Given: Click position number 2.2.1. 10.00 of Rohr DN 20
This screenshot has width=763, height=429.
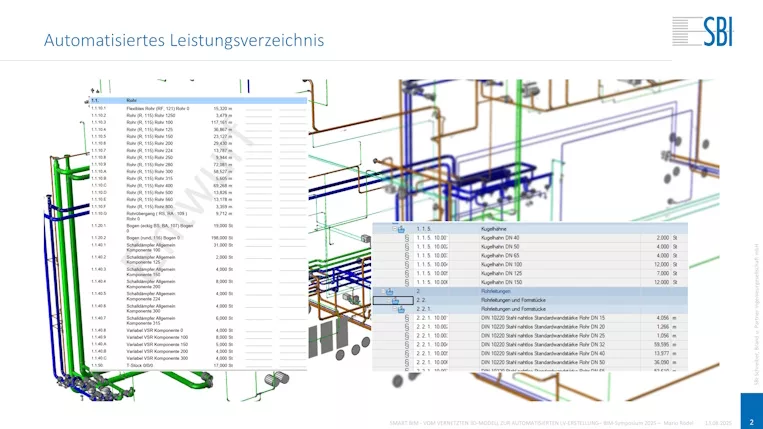Looking at the screenshot, I should pyautogui.click(x=432, y=327).
